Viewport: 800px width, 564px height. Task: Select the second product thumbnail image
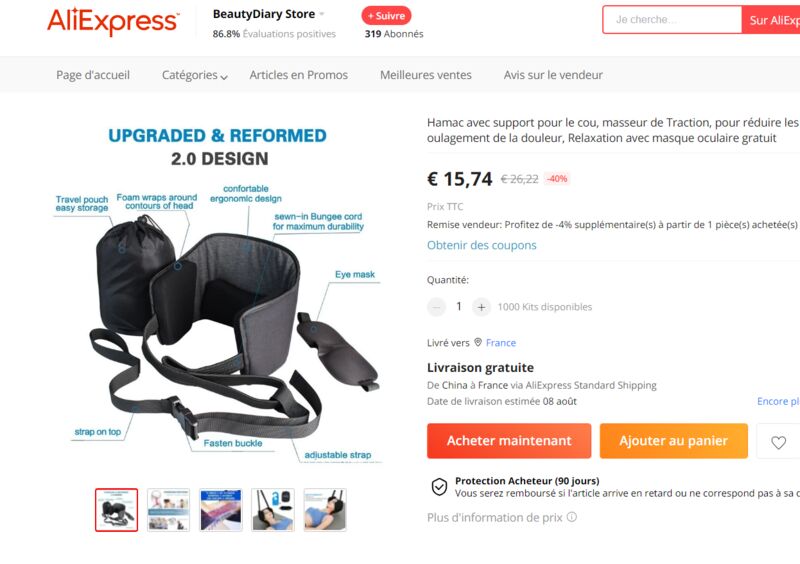click(x=168, y=510)
